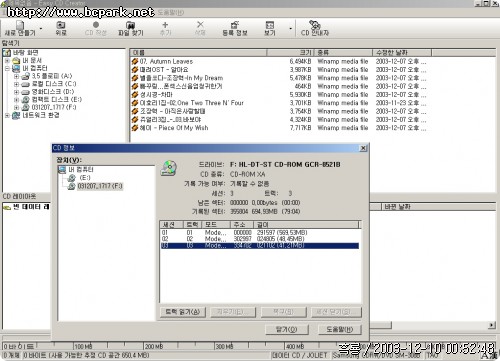The height and width of the screenshot is (361, 500).
Task: Click the CD 레이아웃 new data disc item
Action: 26,207
